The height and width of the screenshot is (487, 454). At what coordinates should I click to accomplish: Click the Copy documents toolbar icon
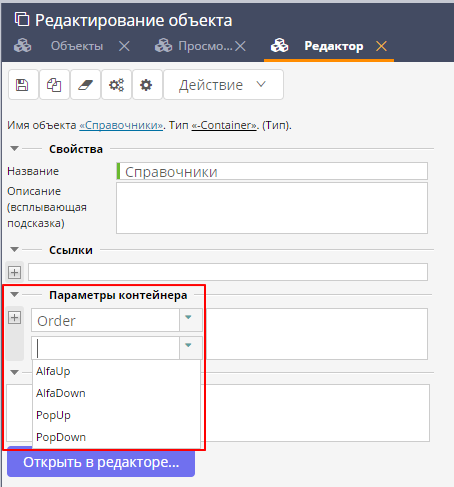pyautogui.click(x=54, y=85)
